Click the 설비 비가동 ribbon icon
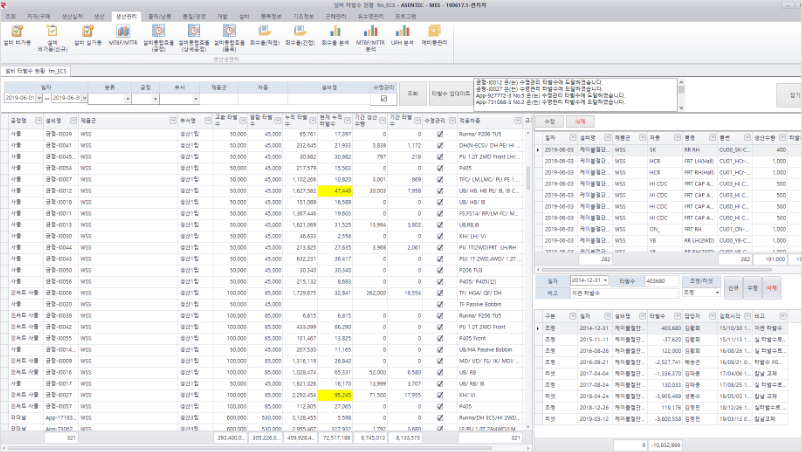 point(17,35)
